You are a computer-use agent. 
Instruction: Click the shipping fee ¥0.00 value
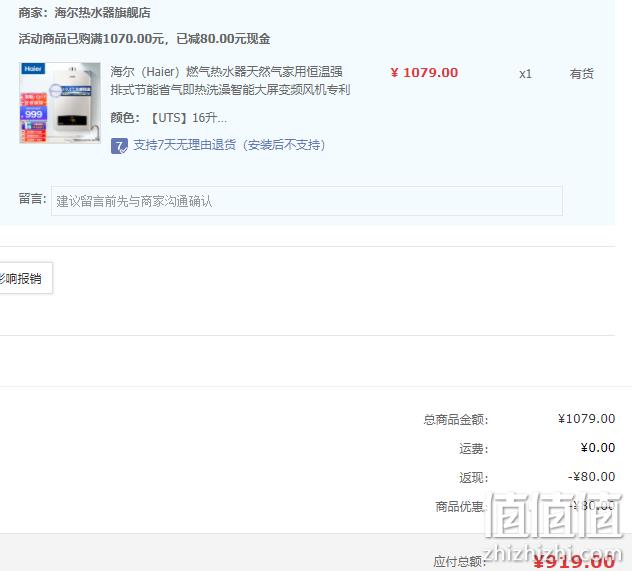click(x=598, y=448)
